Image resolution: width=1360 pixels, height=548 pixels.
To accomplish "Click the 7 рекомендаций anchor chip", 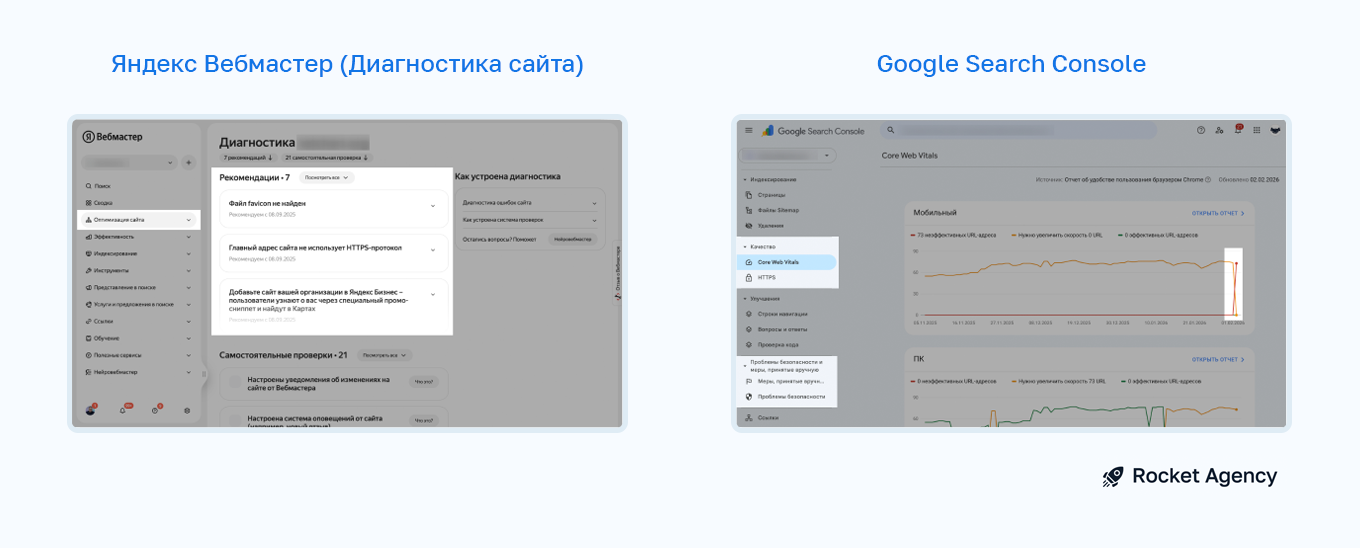I will [247, 157].
